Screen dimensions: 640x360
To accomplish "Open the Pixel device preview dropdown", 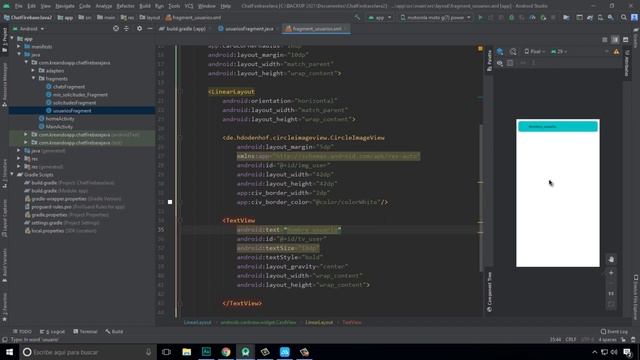I will [535, 52].
